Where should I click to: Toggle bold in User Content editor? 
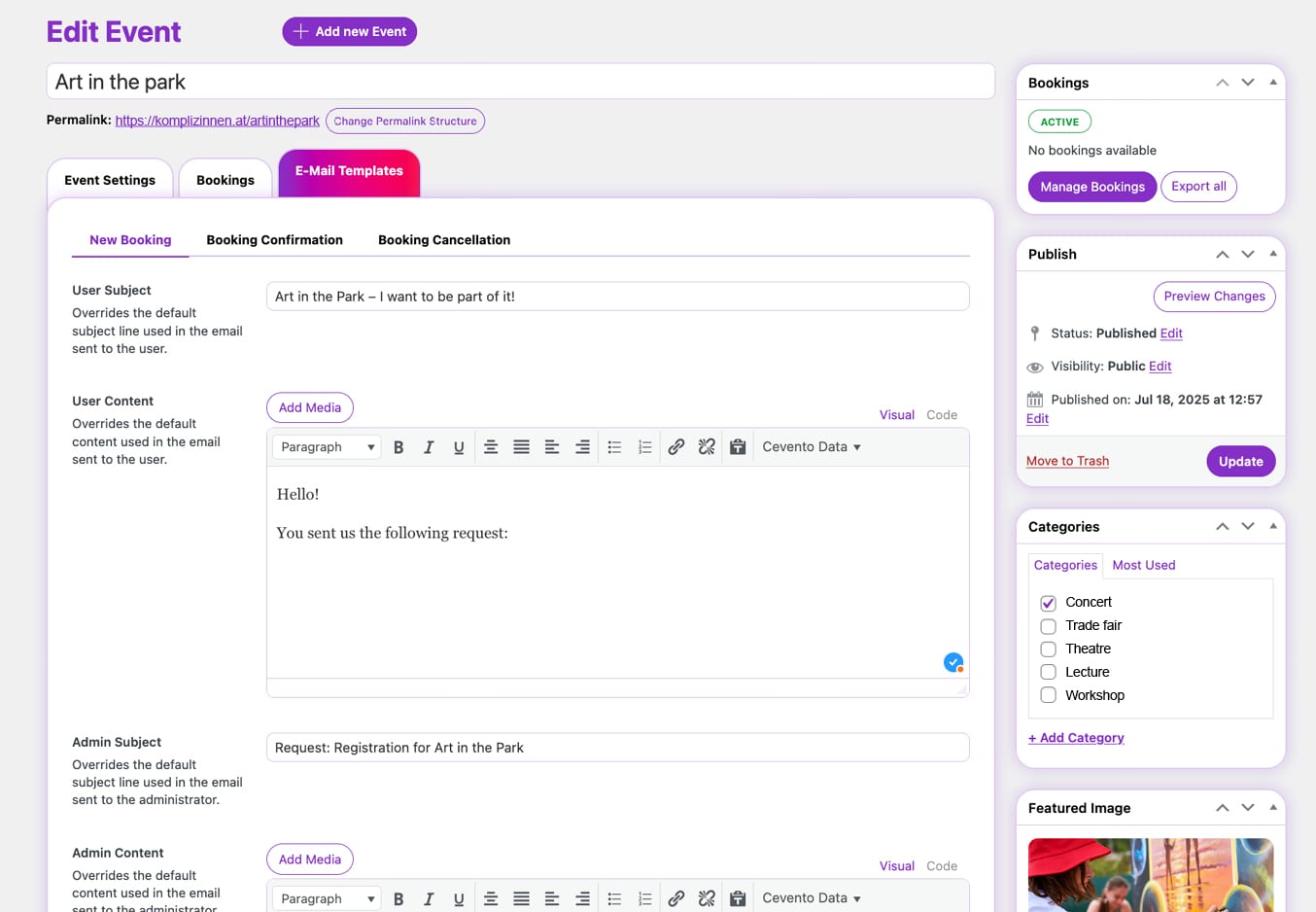point(398,447)
